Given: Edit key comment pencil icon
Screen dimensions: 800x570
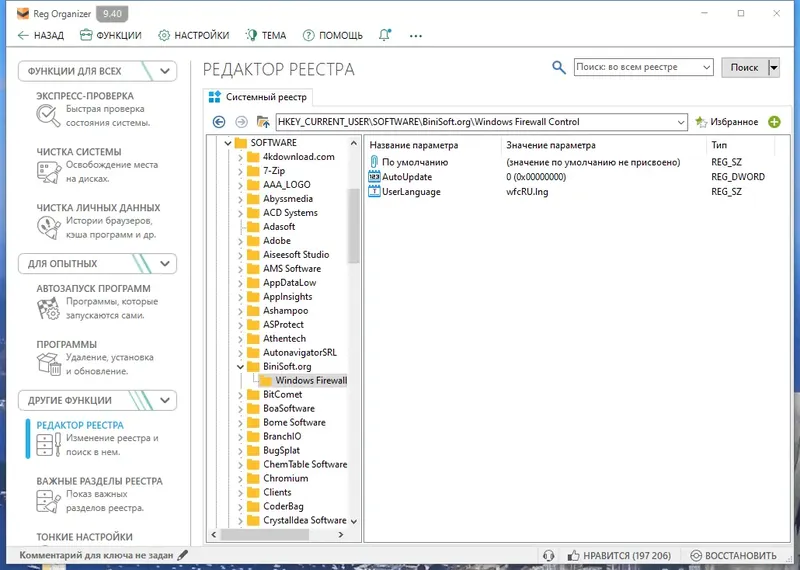Looking at the screenshot, I should coord(182,555).
